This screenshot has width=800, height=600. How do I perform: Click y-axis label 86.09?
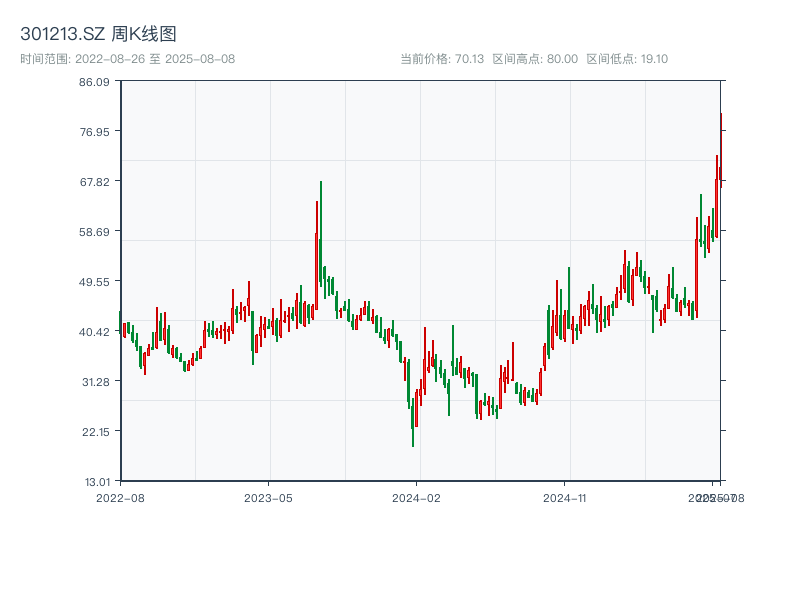[94, 82]
